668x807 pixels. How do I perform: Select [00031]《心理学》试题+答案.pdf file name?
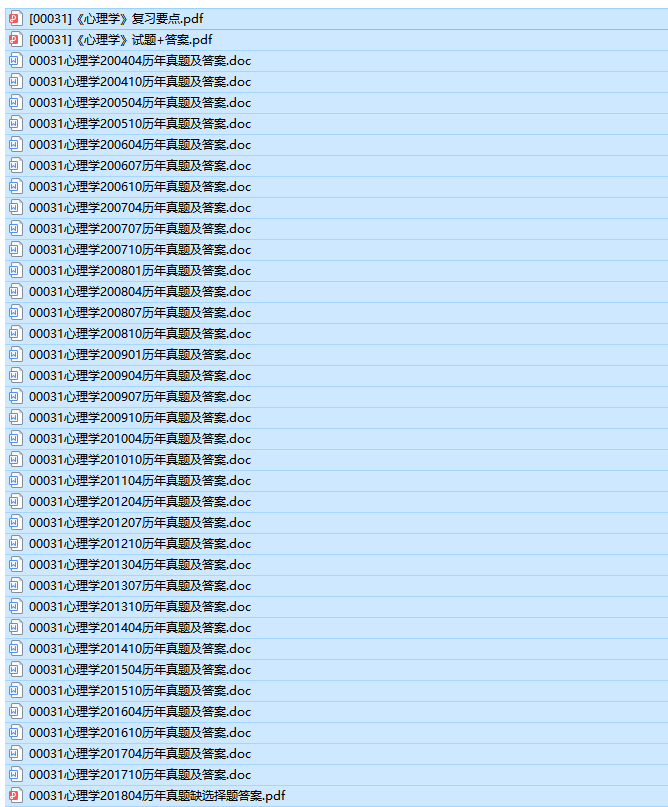[x=120, y=40]
